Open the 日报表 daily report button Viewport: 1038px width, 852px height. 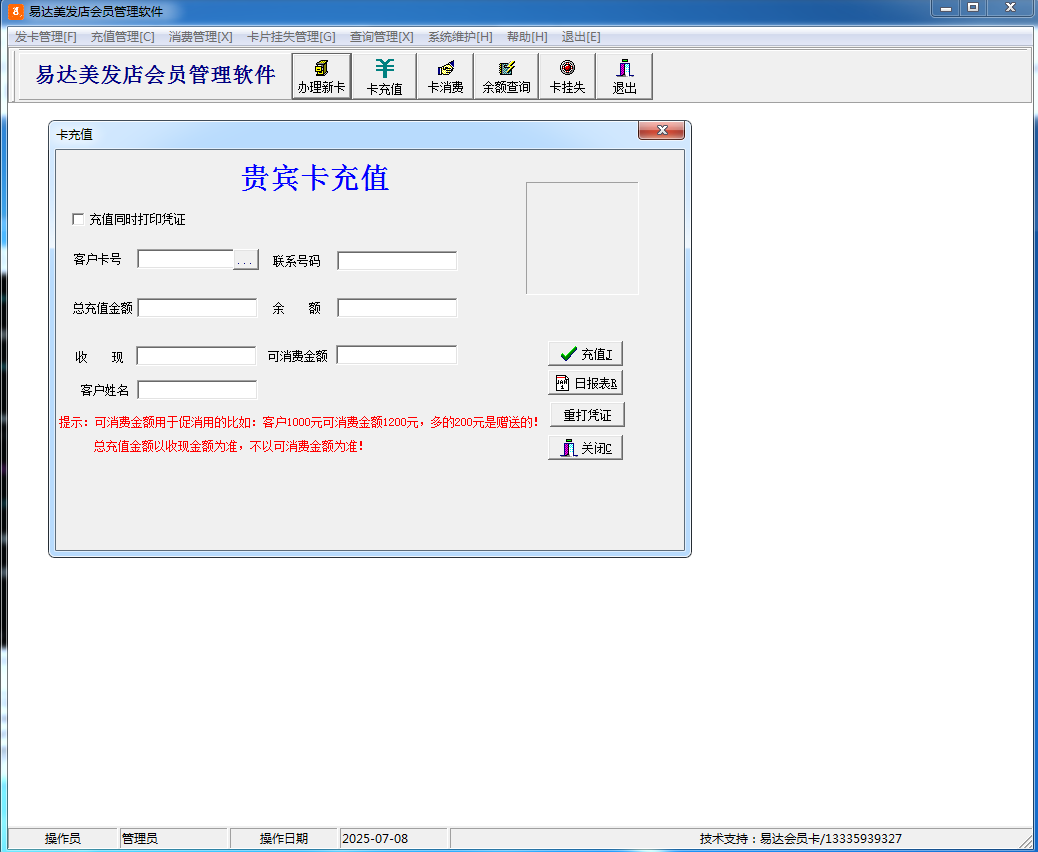pos(586,383)
